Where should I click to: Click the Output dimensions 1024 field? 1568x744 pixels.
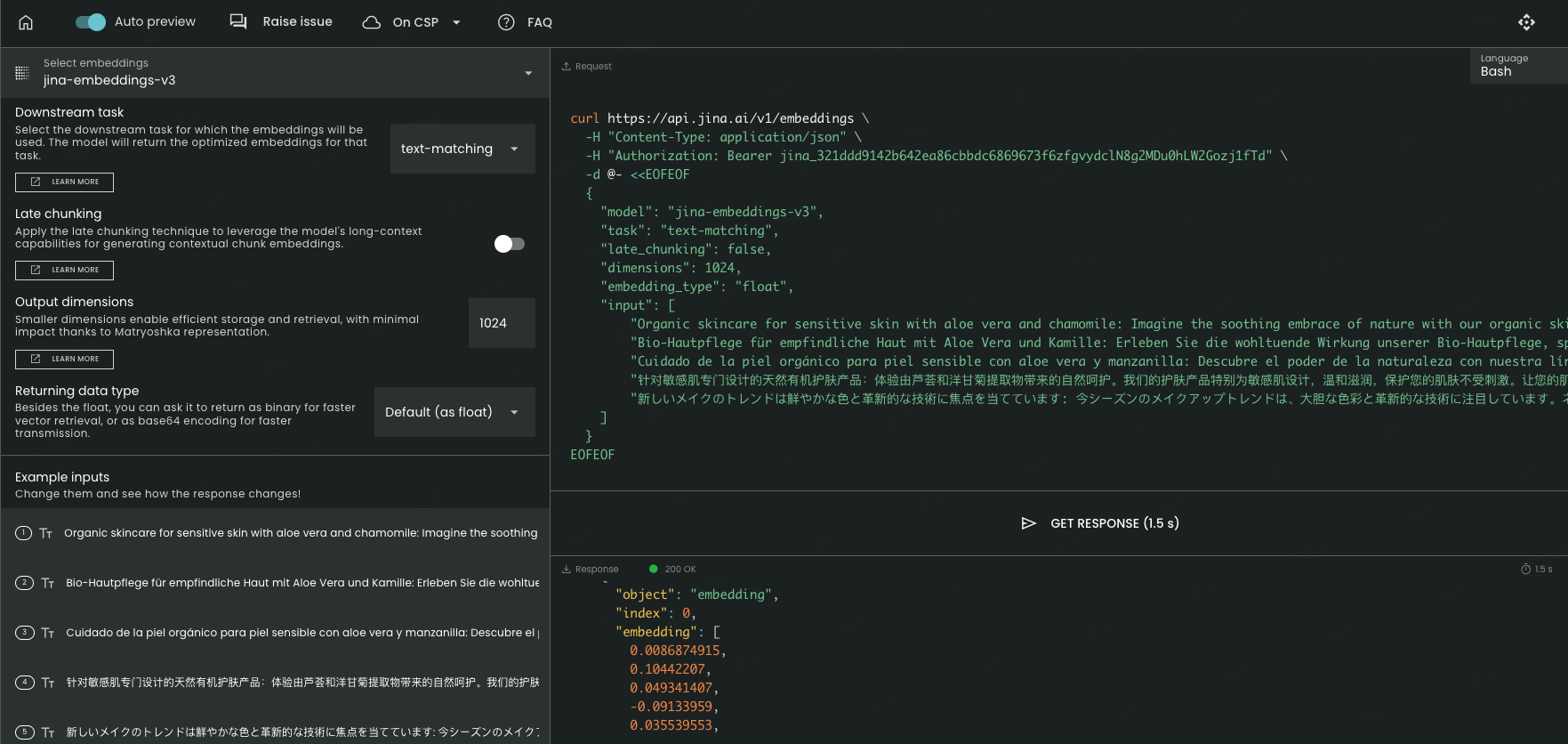coord(502,323)
